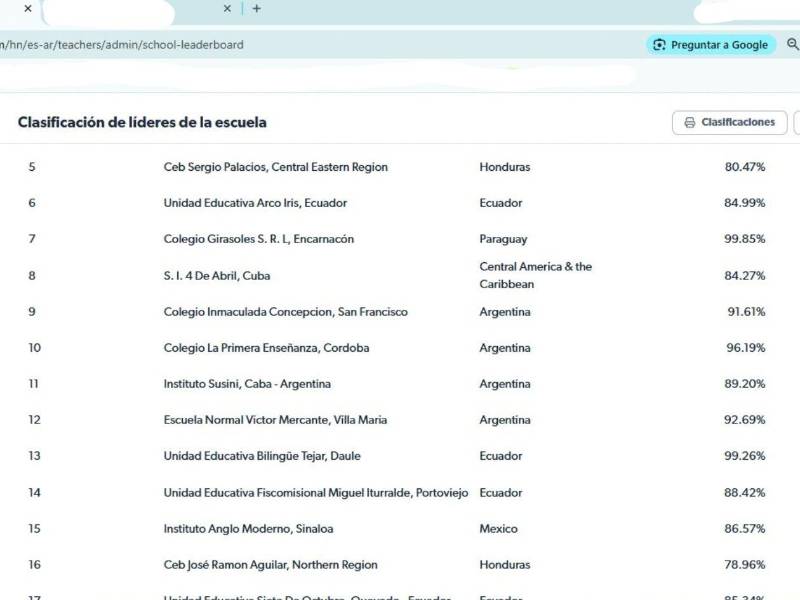Click Honduras in the Ceb Sergio Palacios row
The width and height of the screenshot is (800, 600).
click(x=505, y=167)
